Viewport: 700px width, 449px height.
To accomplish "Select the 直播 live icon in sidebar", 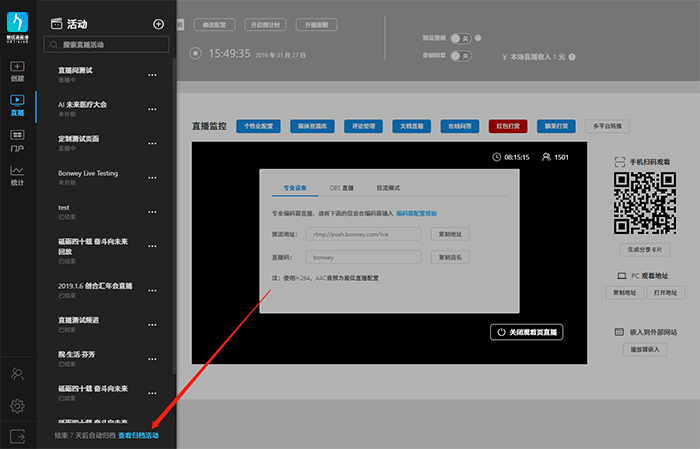I will point(17,105).
